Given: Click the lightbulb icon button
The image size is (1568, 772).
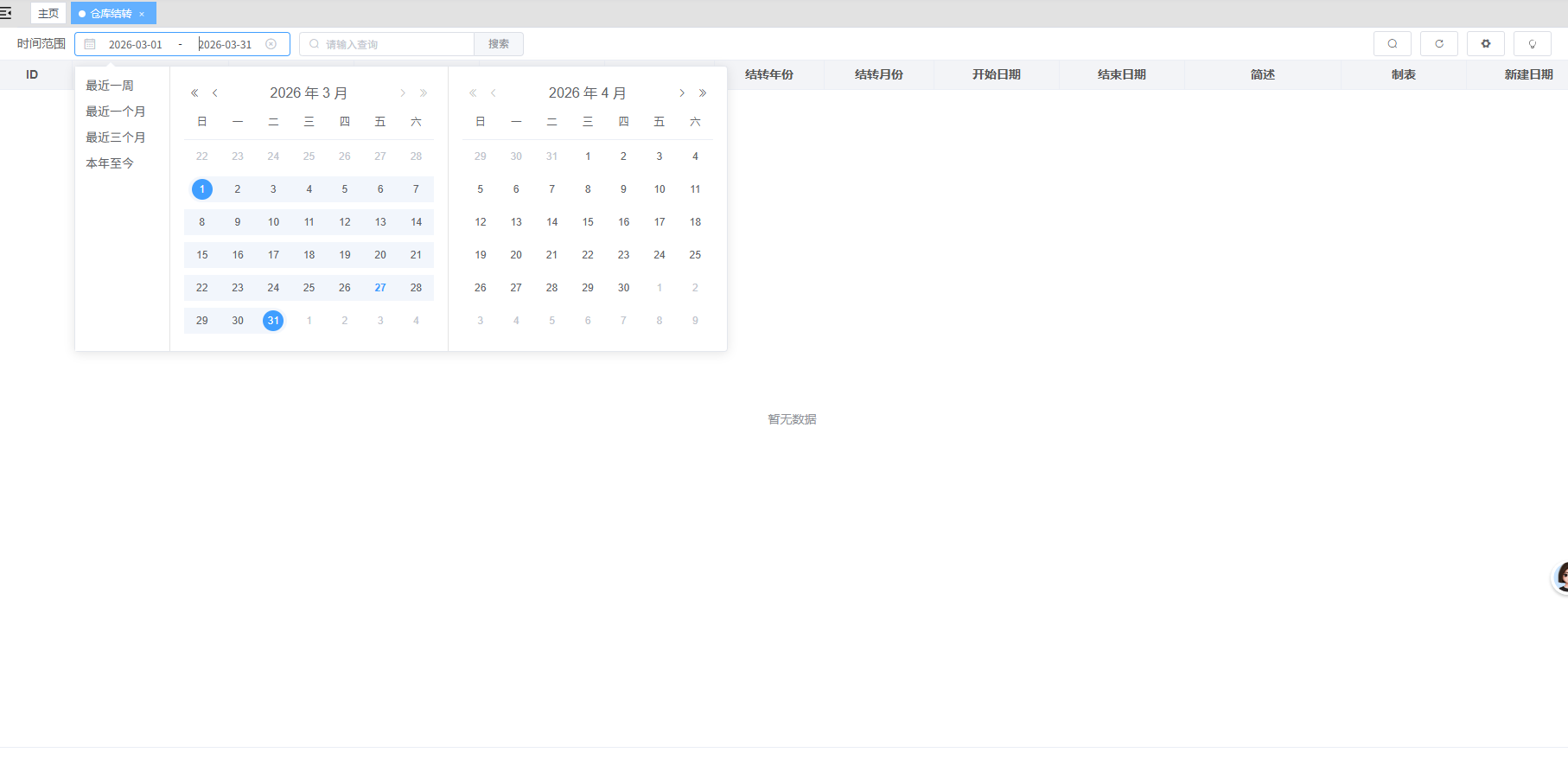Looking at the screenshot, I should pos(1532,44).
